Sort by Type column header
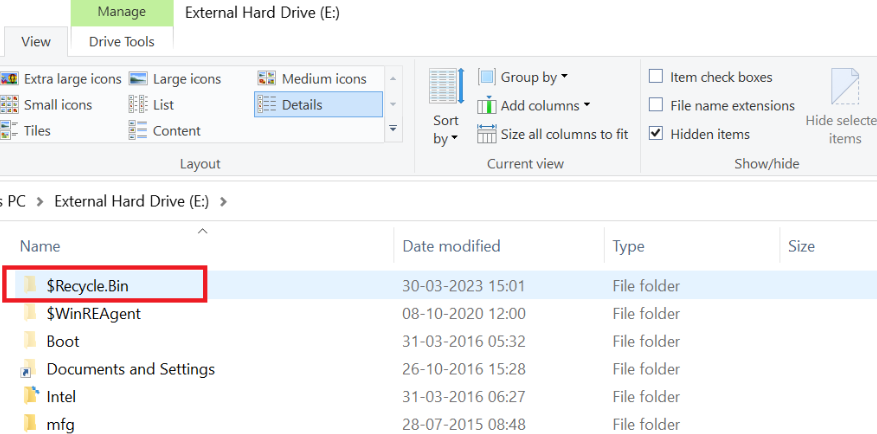The height and width of the screenshot is (434, 877). 628,246
